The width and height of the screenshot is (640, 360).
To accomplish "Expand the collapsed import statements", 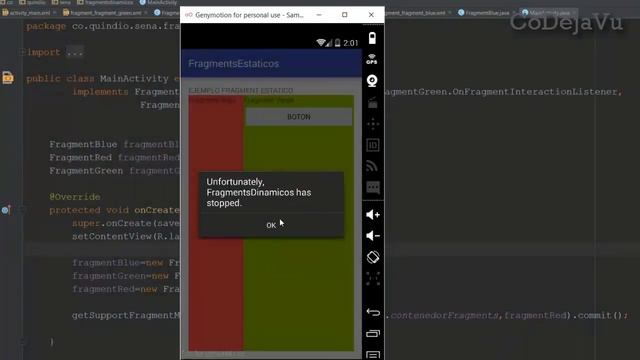I will click(x=75, y=52).
